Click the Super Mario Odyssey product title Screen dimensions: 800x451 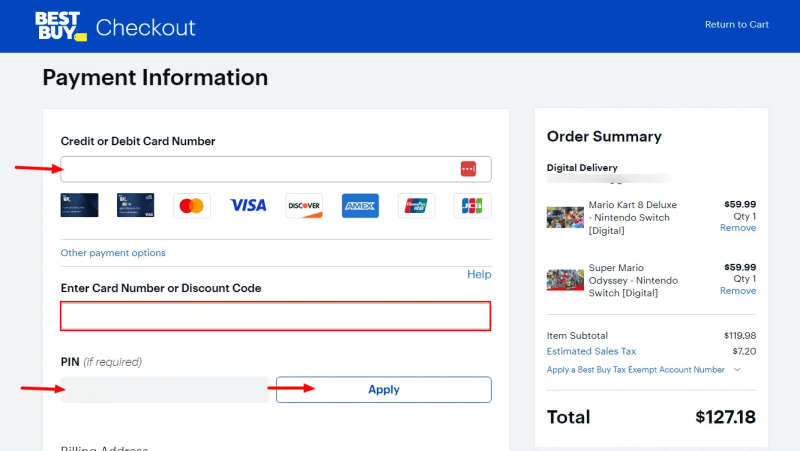pos(633,281)
